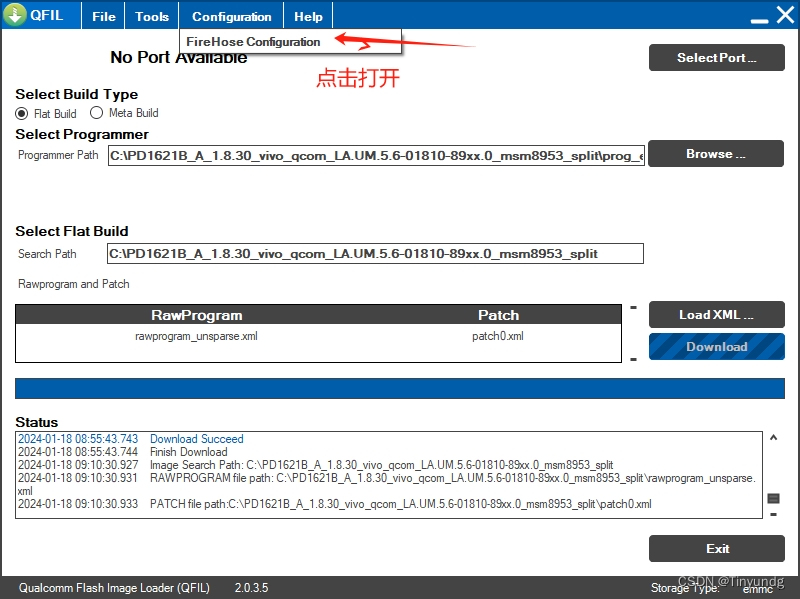Click the Image Search Path log line
800x599 pixels.
tap(381, 465)
